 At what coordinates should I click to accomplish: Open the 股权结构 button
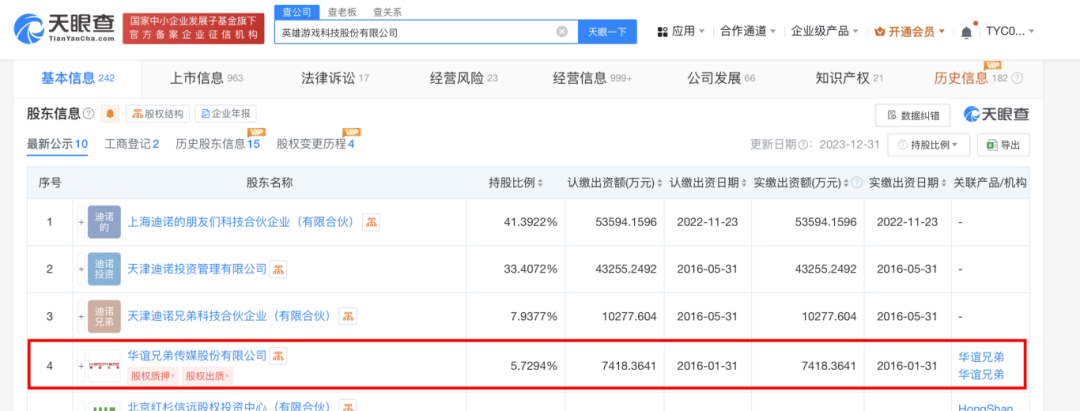(x=158, y=114)
